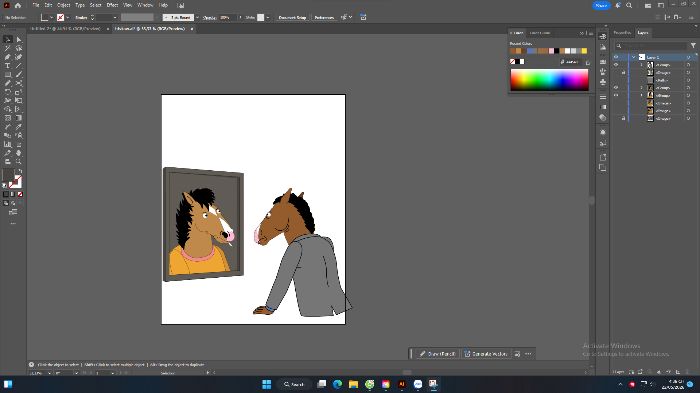Collapse the Layer 1 disclosure arrow
The image size is (700, 393).
(633, 57)
